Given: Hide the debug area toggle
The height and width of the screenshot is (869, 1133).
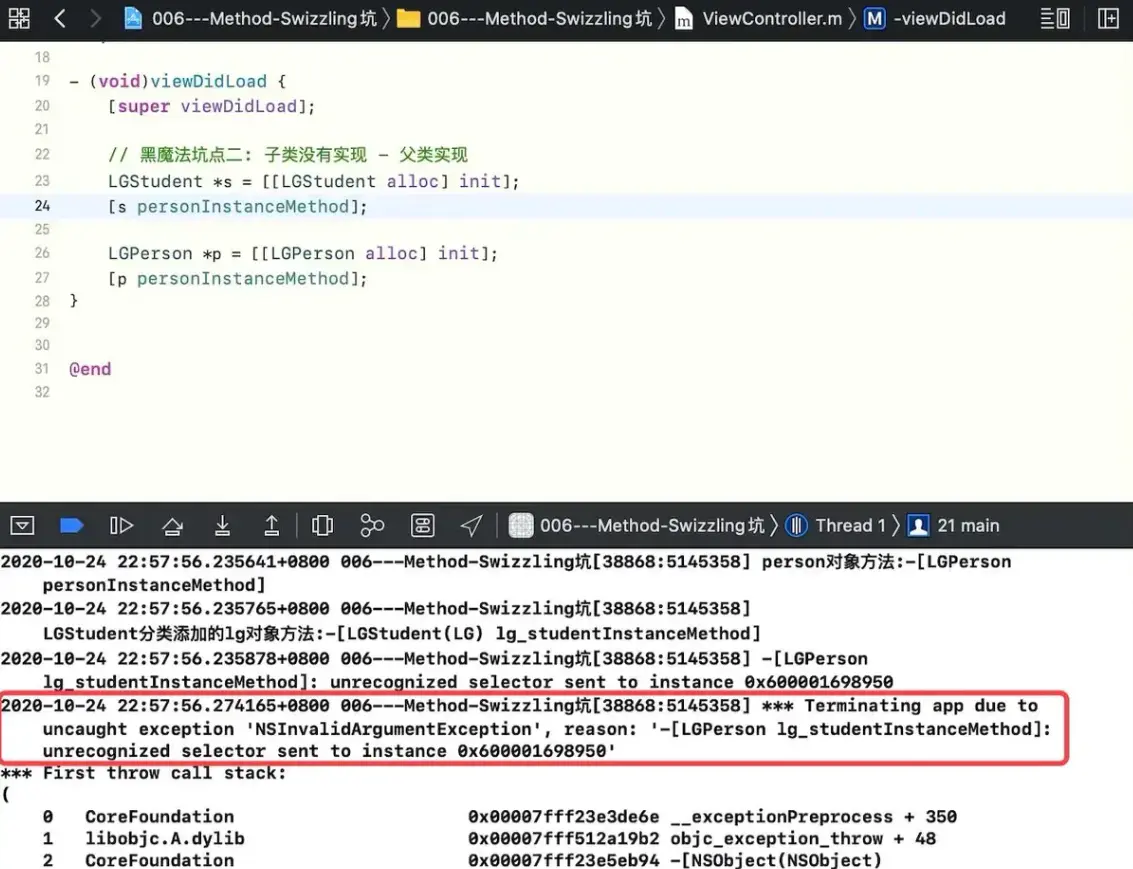Looking at the screenshot, I should [x=22, y=525].
